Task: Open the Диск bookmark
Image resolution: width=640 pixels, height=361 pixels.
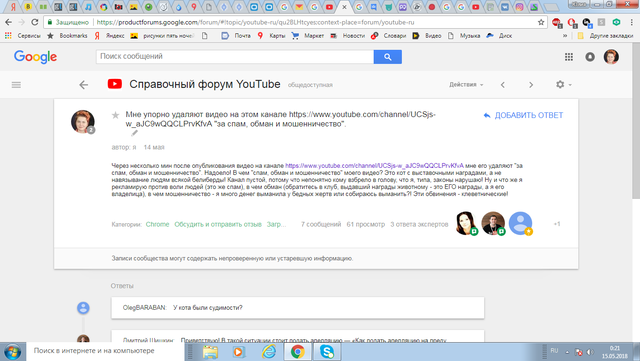Action: (499, 36)
